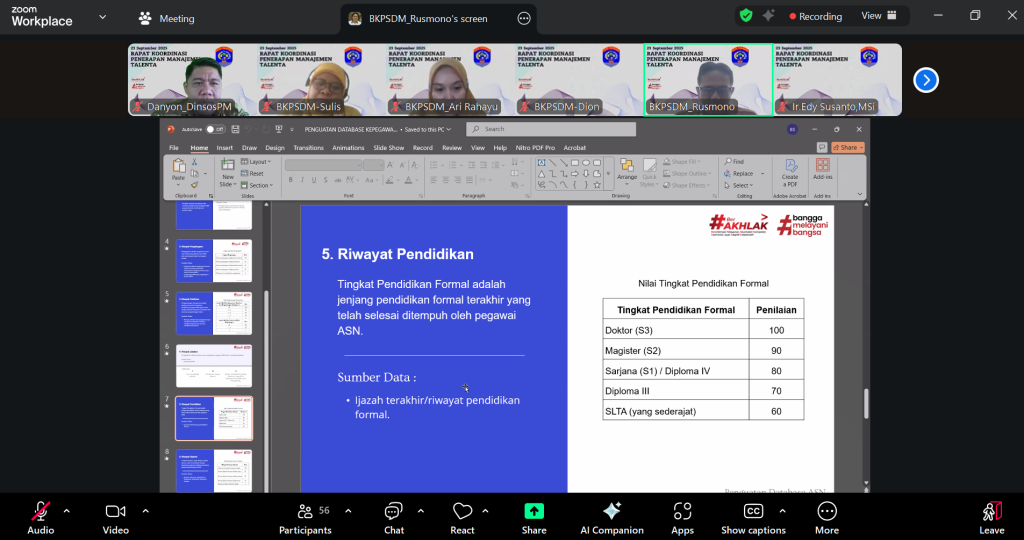Open the Select dropdown in the Editing group

[739, 185]
